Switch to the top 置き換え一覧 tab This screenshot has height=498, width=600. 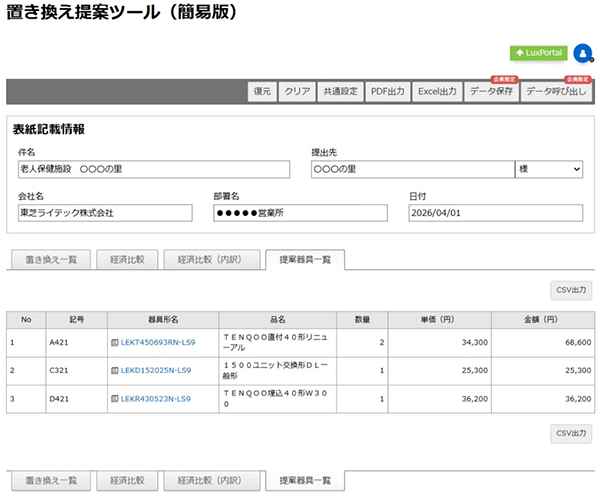tap(51, 259)
